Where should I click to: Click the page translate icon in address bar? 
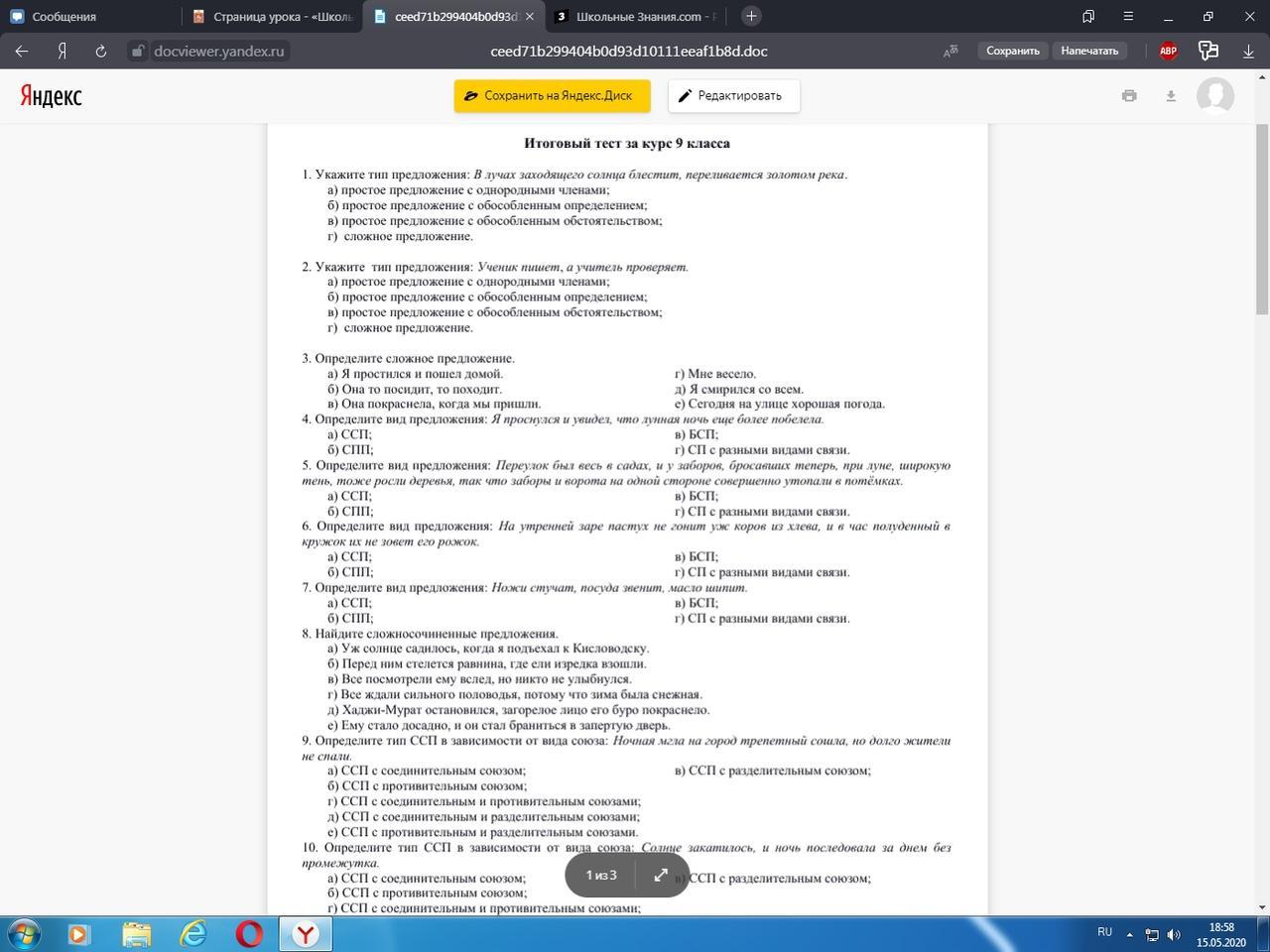coord(951,51)
